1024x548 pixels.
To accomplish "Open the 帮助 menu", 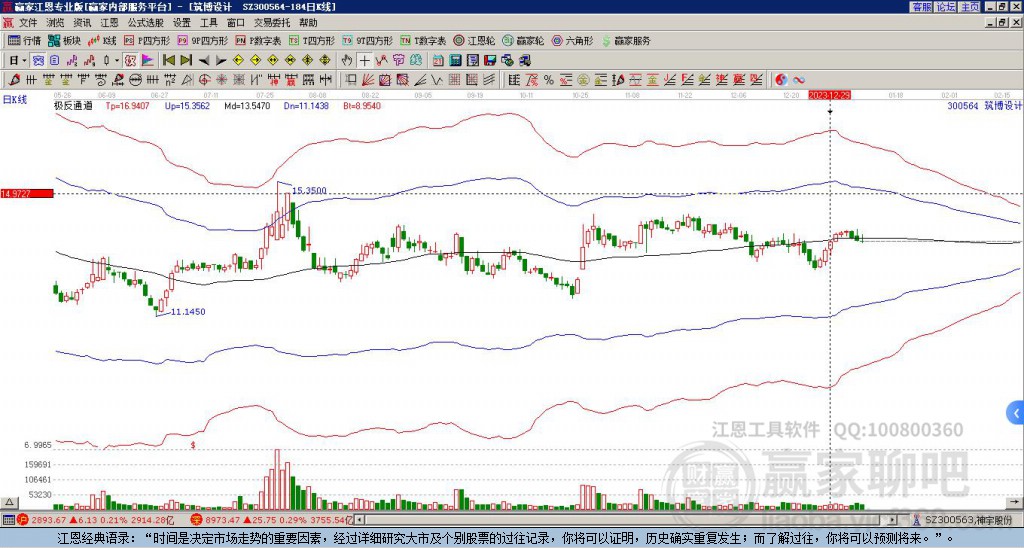I will [x=308, y=23].
